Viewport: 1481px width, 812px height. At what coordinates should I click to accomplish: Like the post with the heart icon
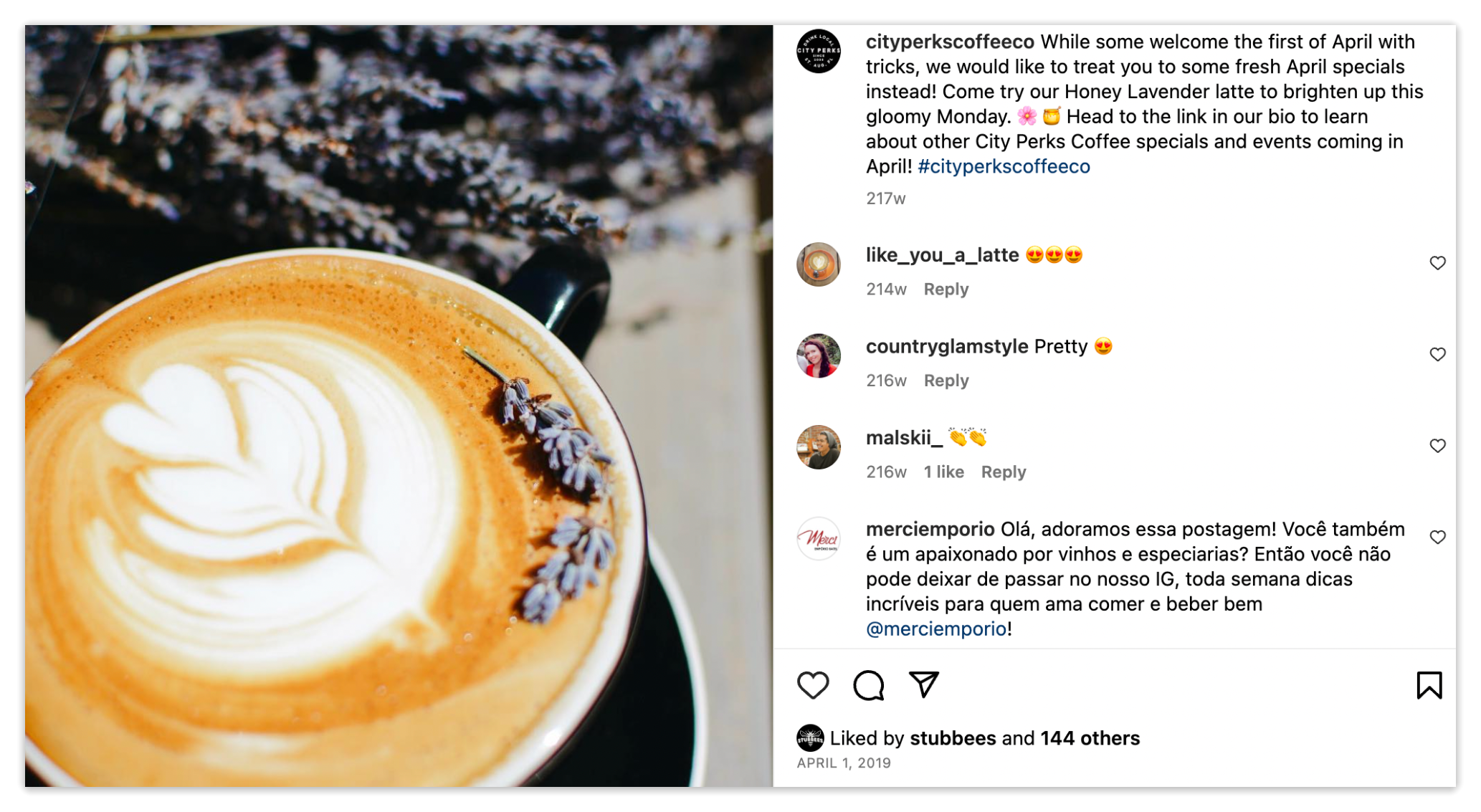point(813,685)
